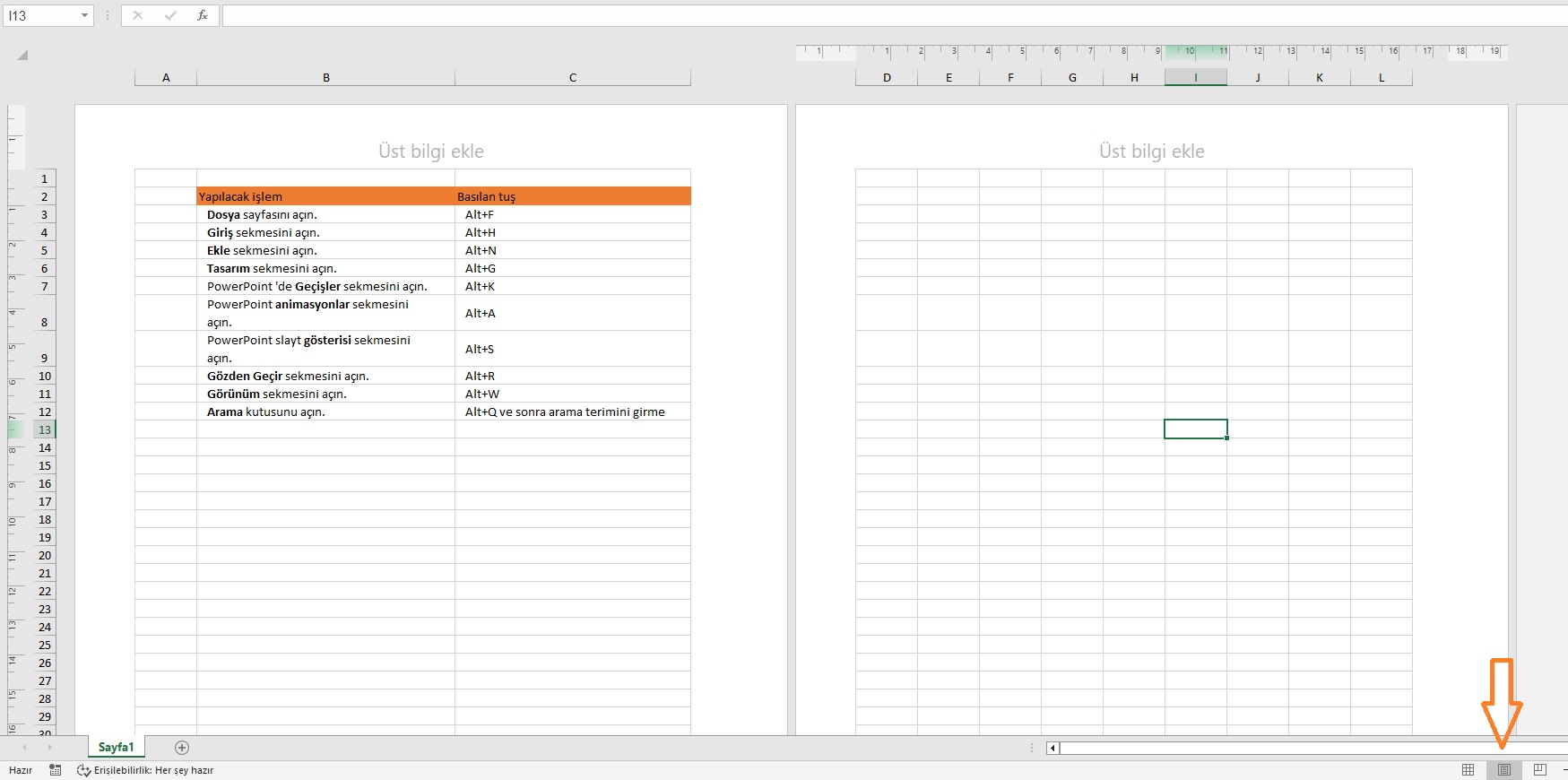Click the 'Gözden Geçir sekmesini açın.' cell
Screen dimensions: 1568x780
(326, 376)
